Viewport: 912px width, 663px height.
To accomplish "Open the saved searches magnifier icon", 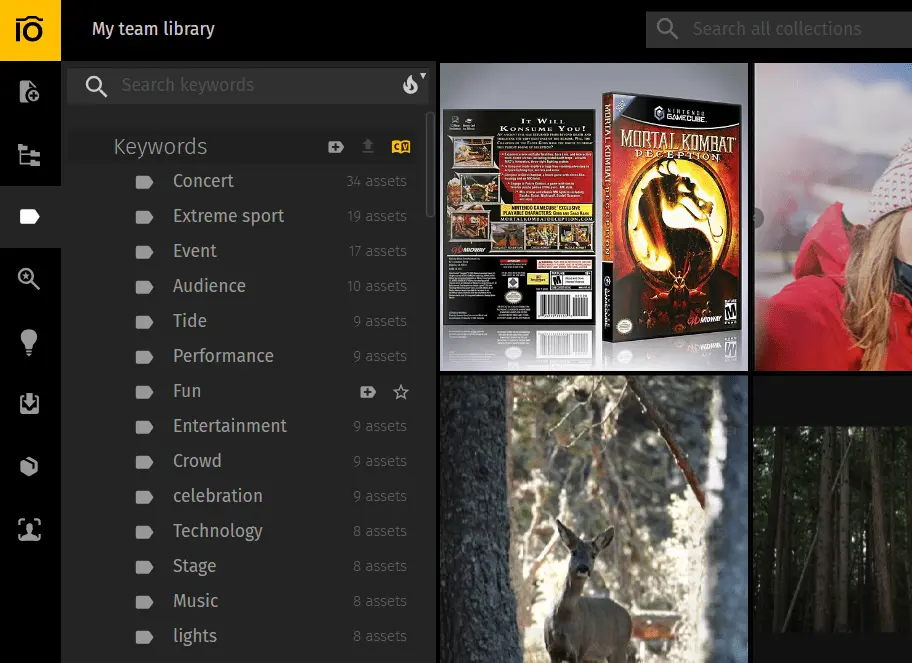I will click(30, 279).
